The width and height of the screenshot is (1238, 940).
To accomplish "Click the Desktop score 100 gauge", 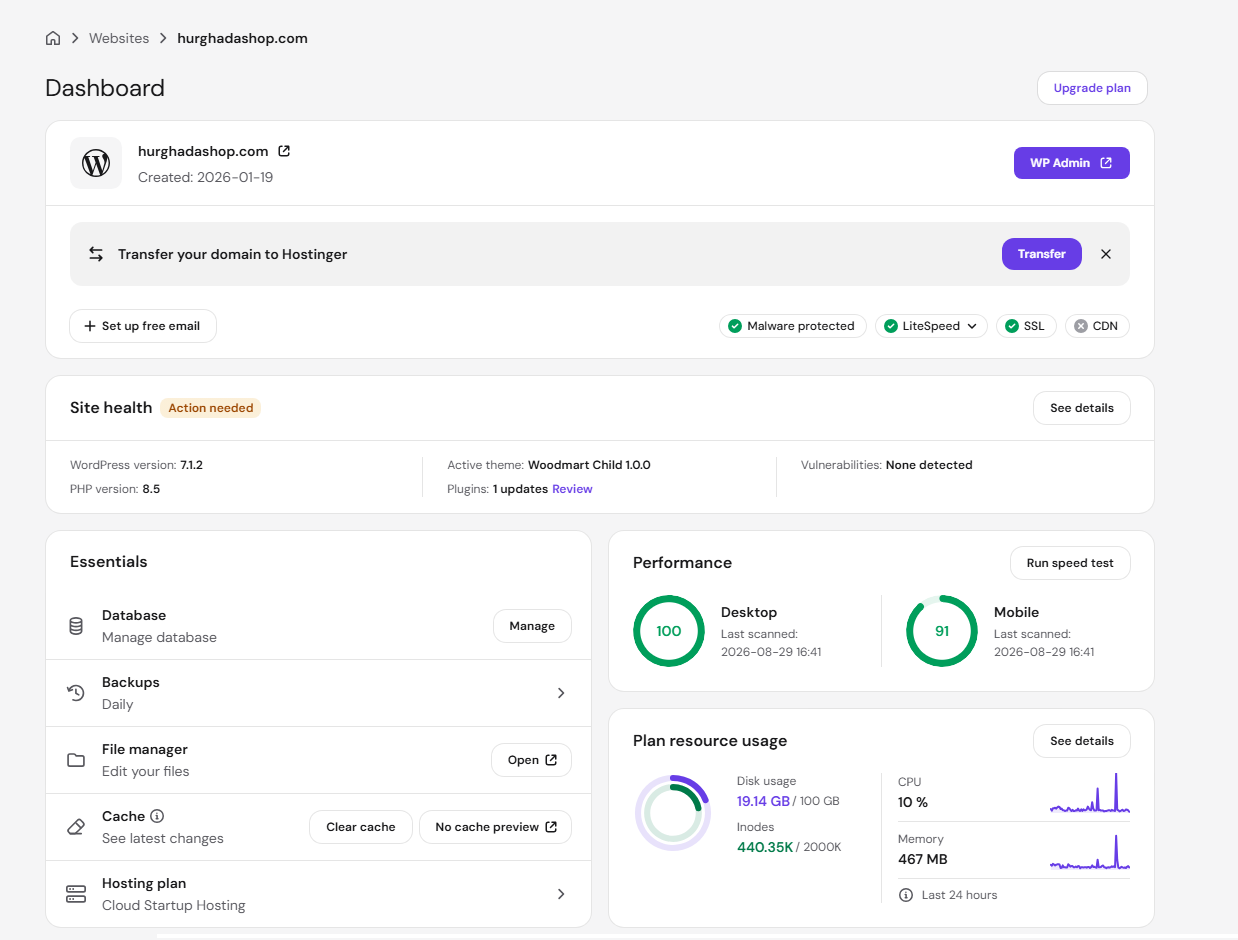I will point(669,631).
